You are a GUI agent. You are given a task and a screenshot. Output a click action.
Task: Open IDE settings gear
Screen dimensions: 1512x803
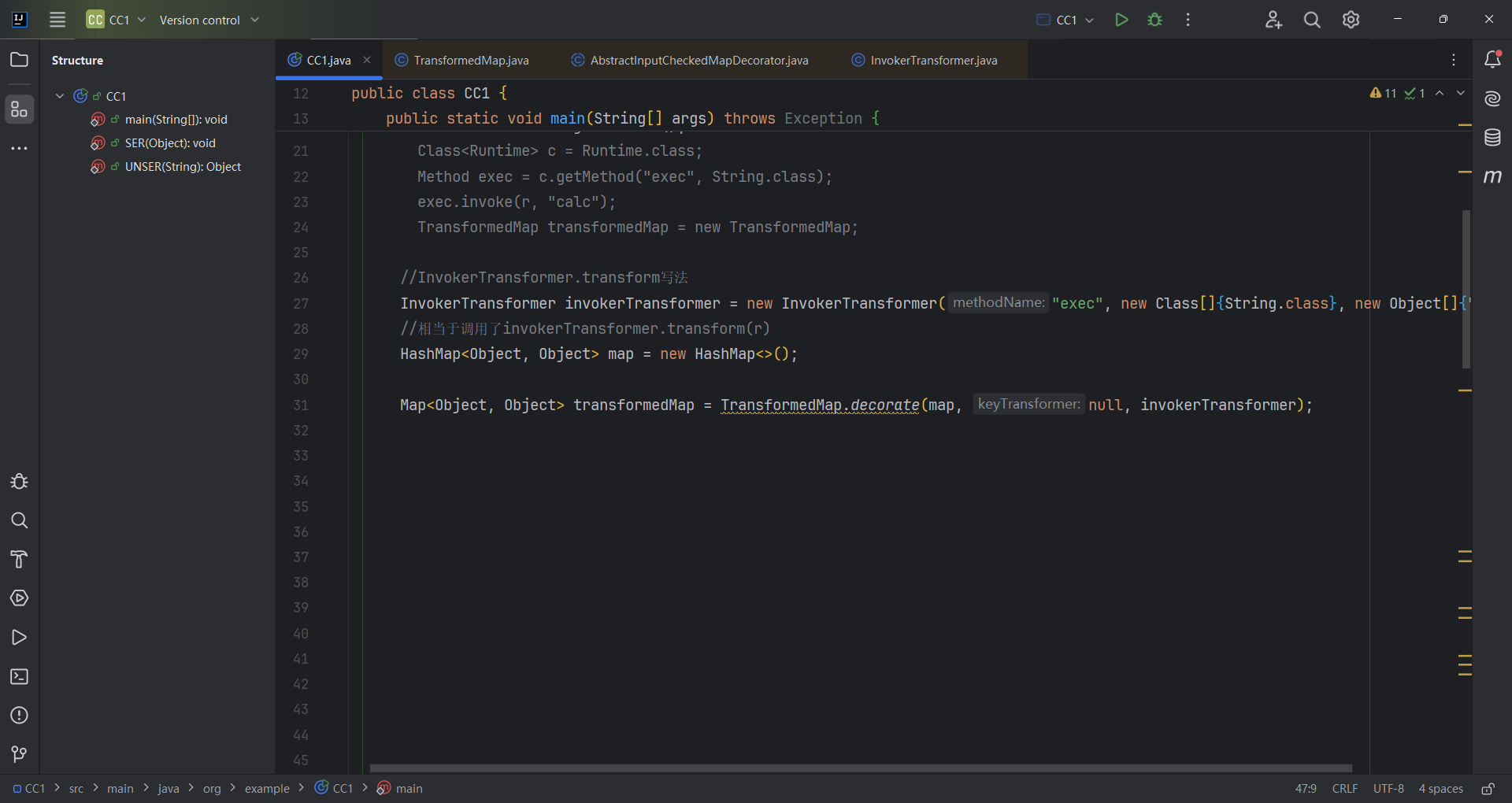point(1351,20)
